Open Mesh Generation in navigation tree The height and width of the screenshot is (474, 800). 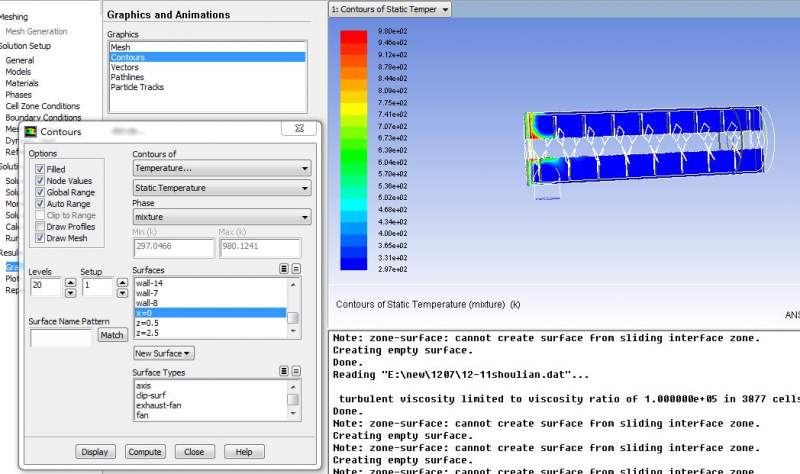(x=36, y=31)
